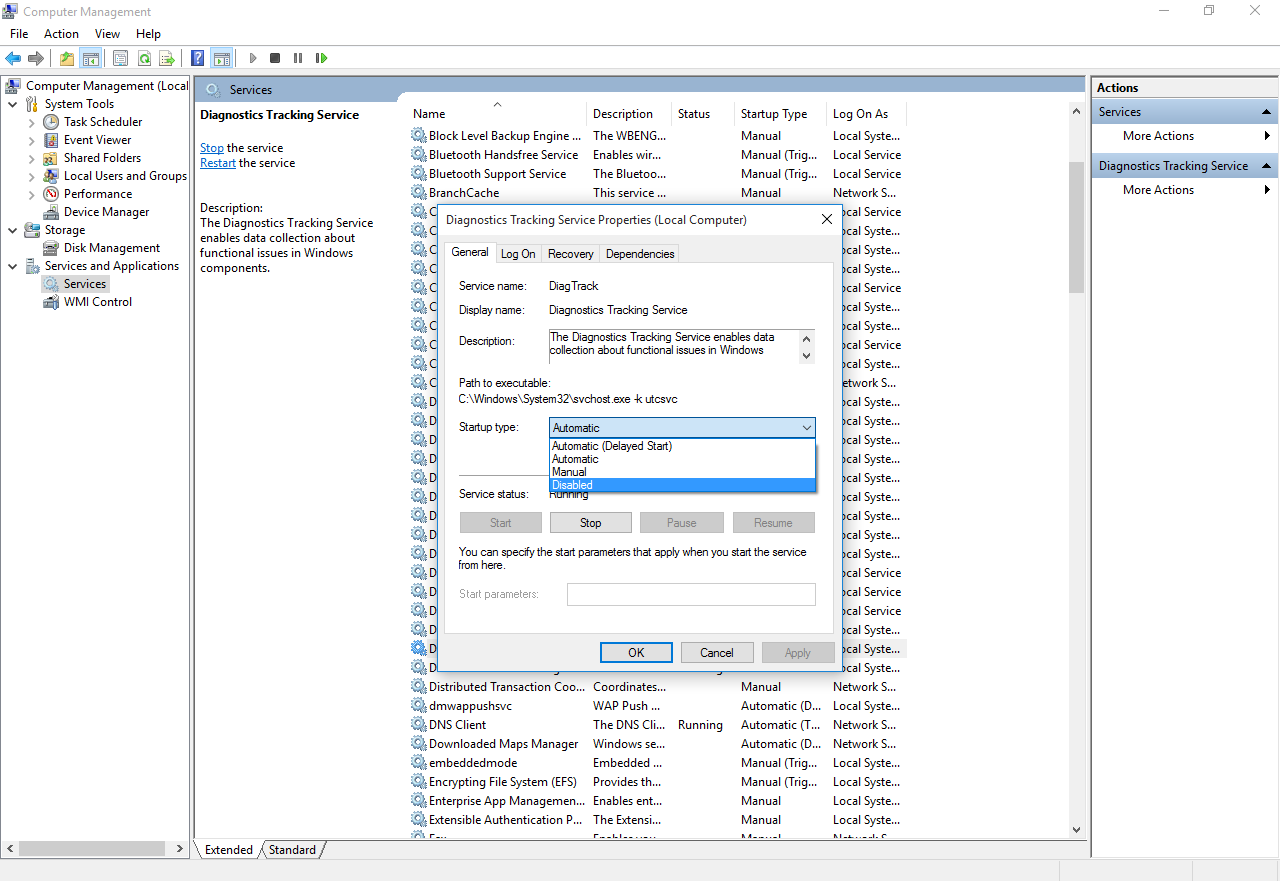Click the services list vertical scrollbar thumb

1076,226
